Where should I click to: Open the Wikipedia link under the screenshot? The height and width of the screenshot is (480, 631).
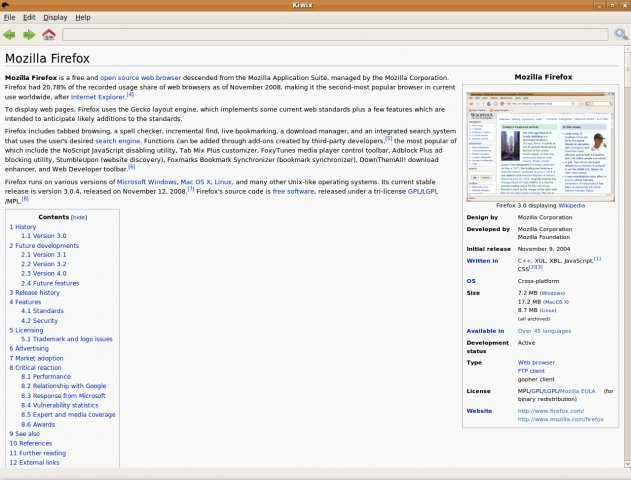click(x=571, y=205)
